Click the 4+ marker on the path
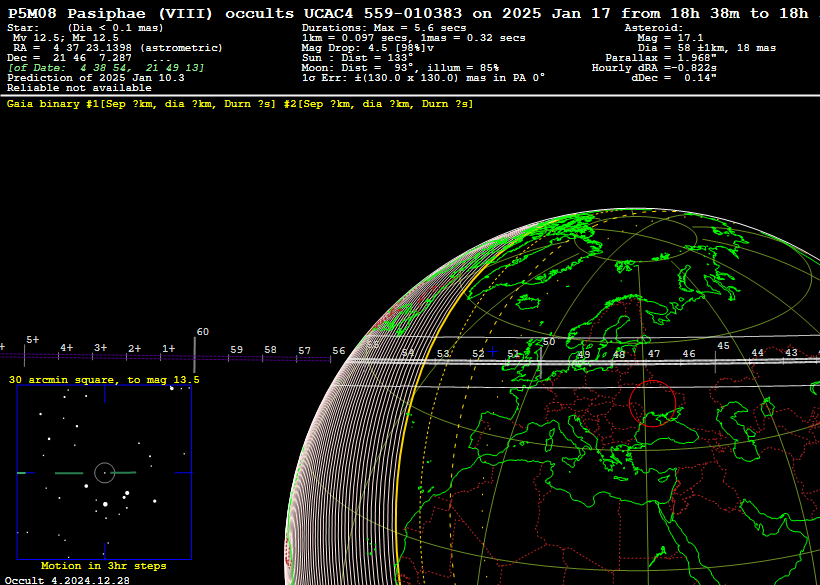The width and height of the screenshot is (820, 585). 66,348
